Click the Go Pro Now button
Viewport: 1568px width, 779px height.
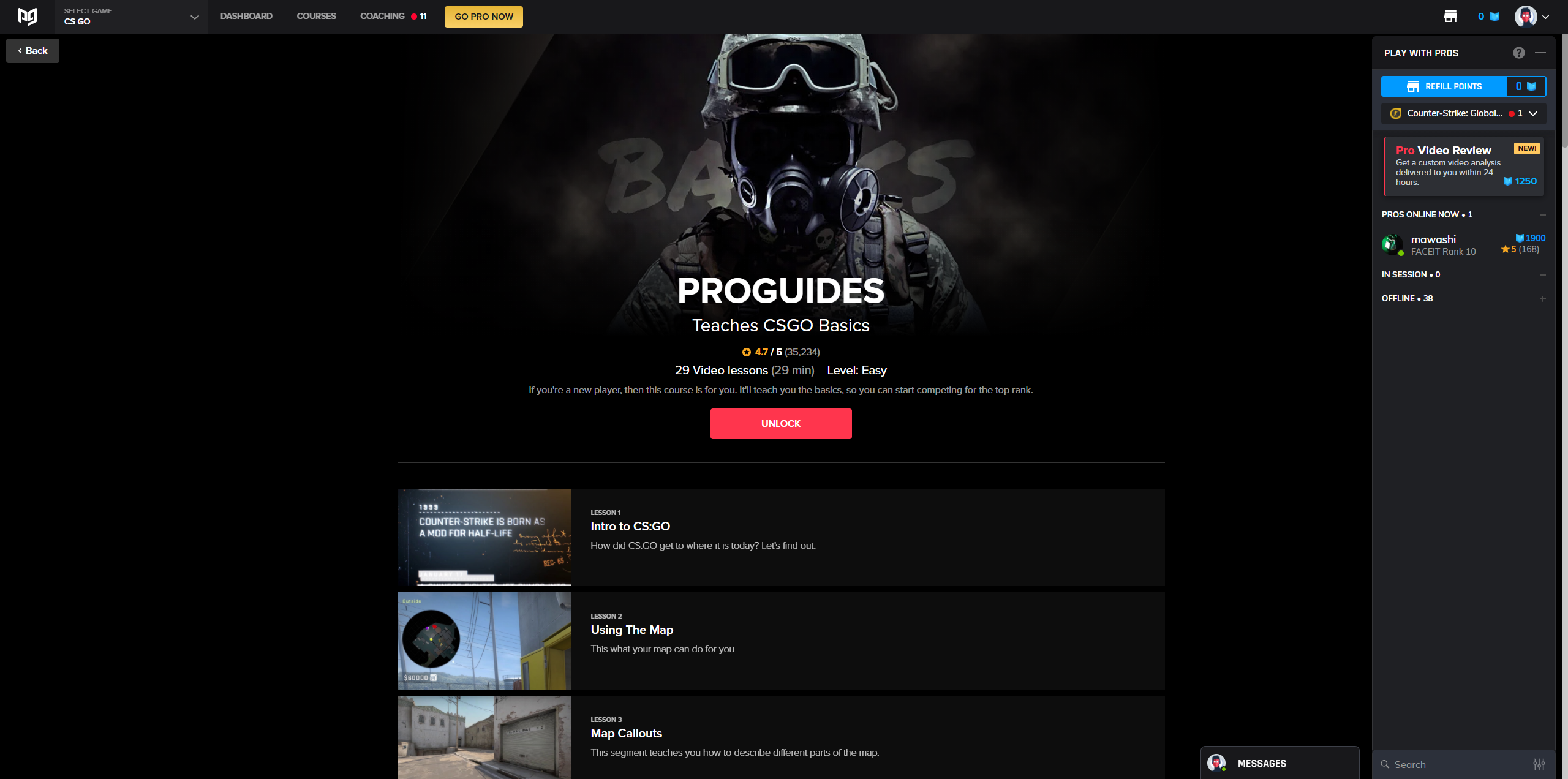[x=484, y=17]
